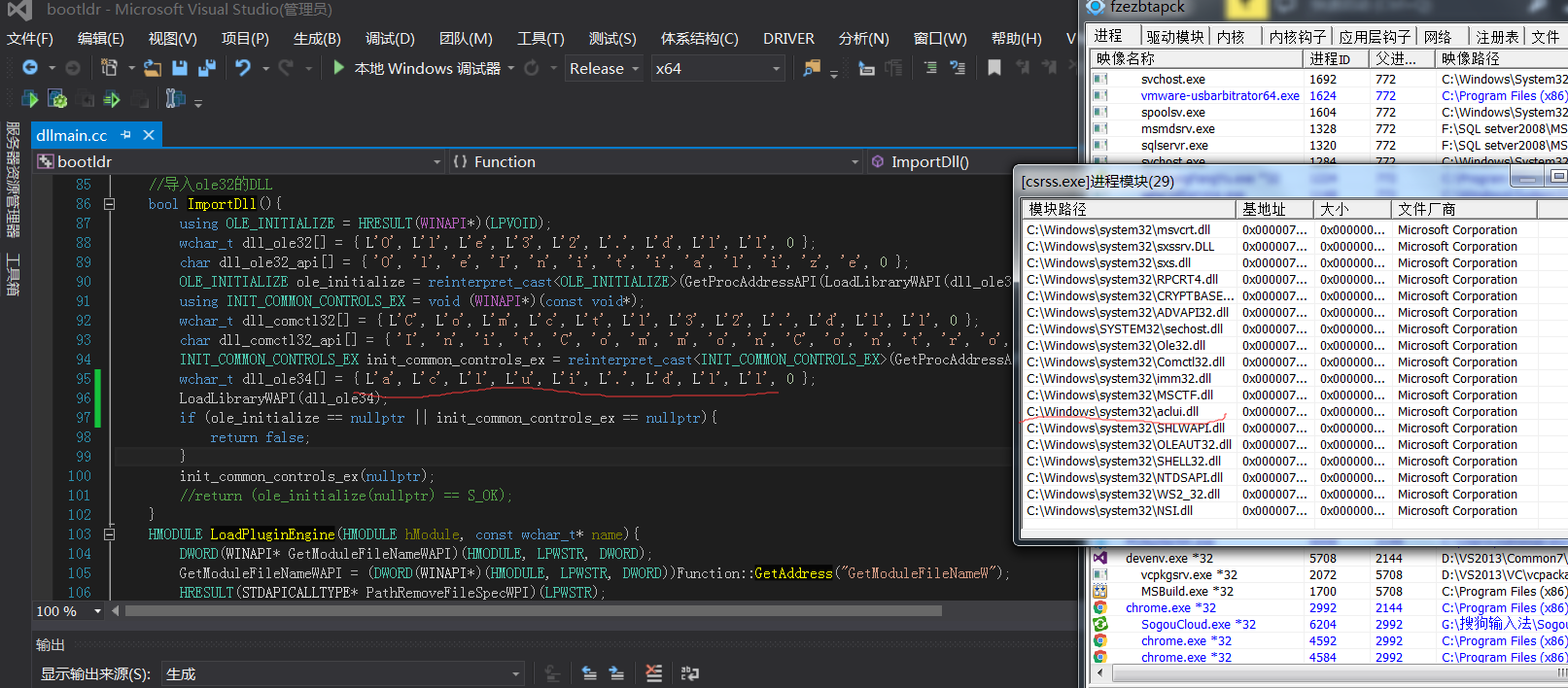Click the comment out selected lines icon
Viewport: 1568px width, 688px height.
coord(930,68)
